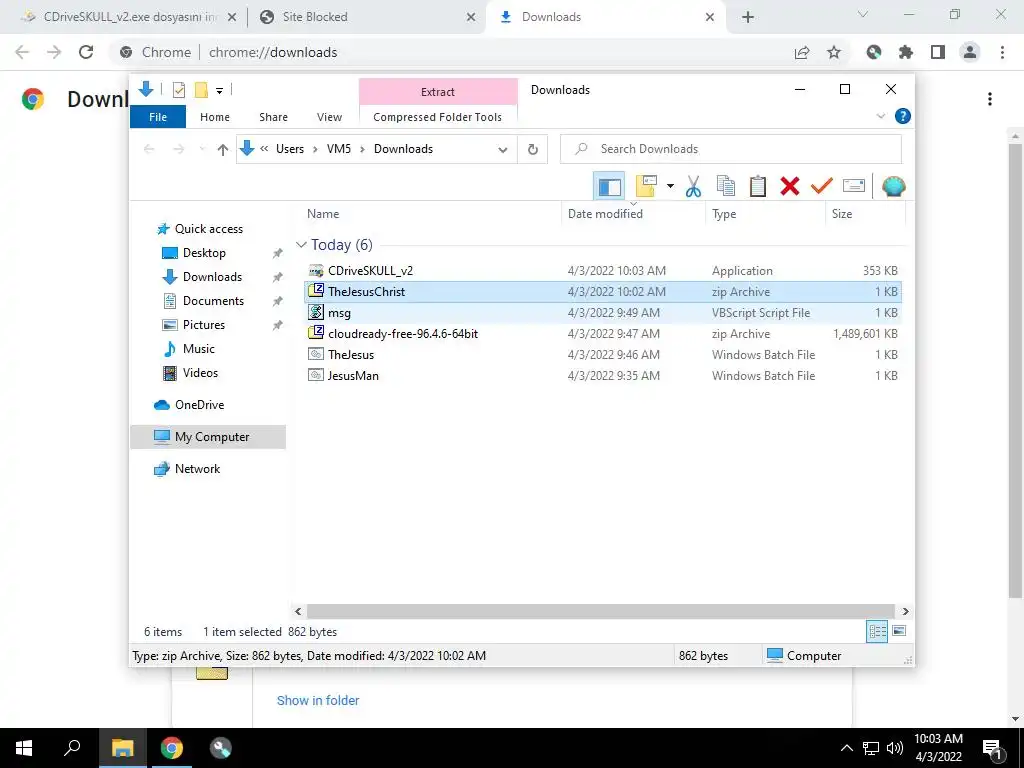Toggle the navigation pane button in toolbar
The width and height of the screenshot is (1024, 768).
click(609, 187)
